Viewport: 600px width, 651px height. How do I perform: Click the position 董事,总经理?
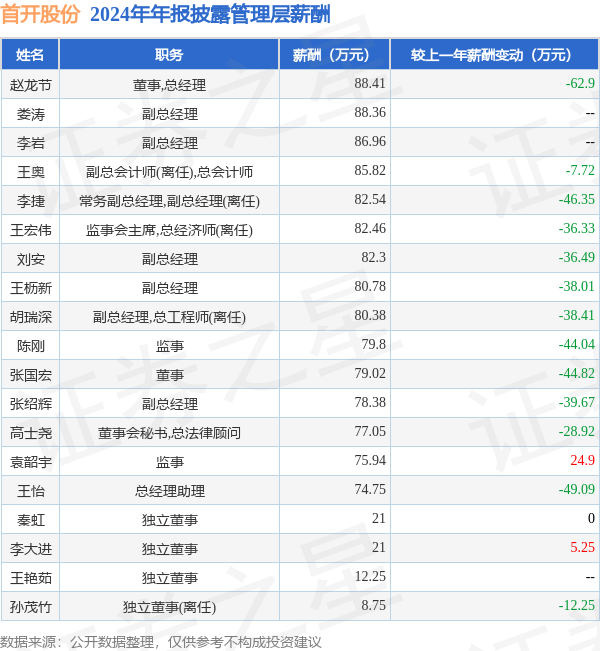tap(169, 85)
